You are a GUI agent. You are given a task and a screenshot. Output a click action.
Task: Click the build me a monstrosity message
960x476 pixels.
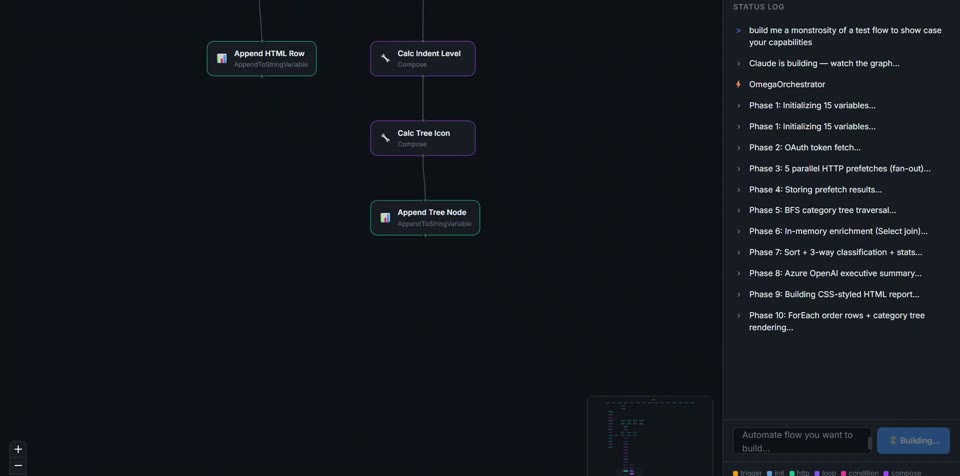click(x=845, y=37)
